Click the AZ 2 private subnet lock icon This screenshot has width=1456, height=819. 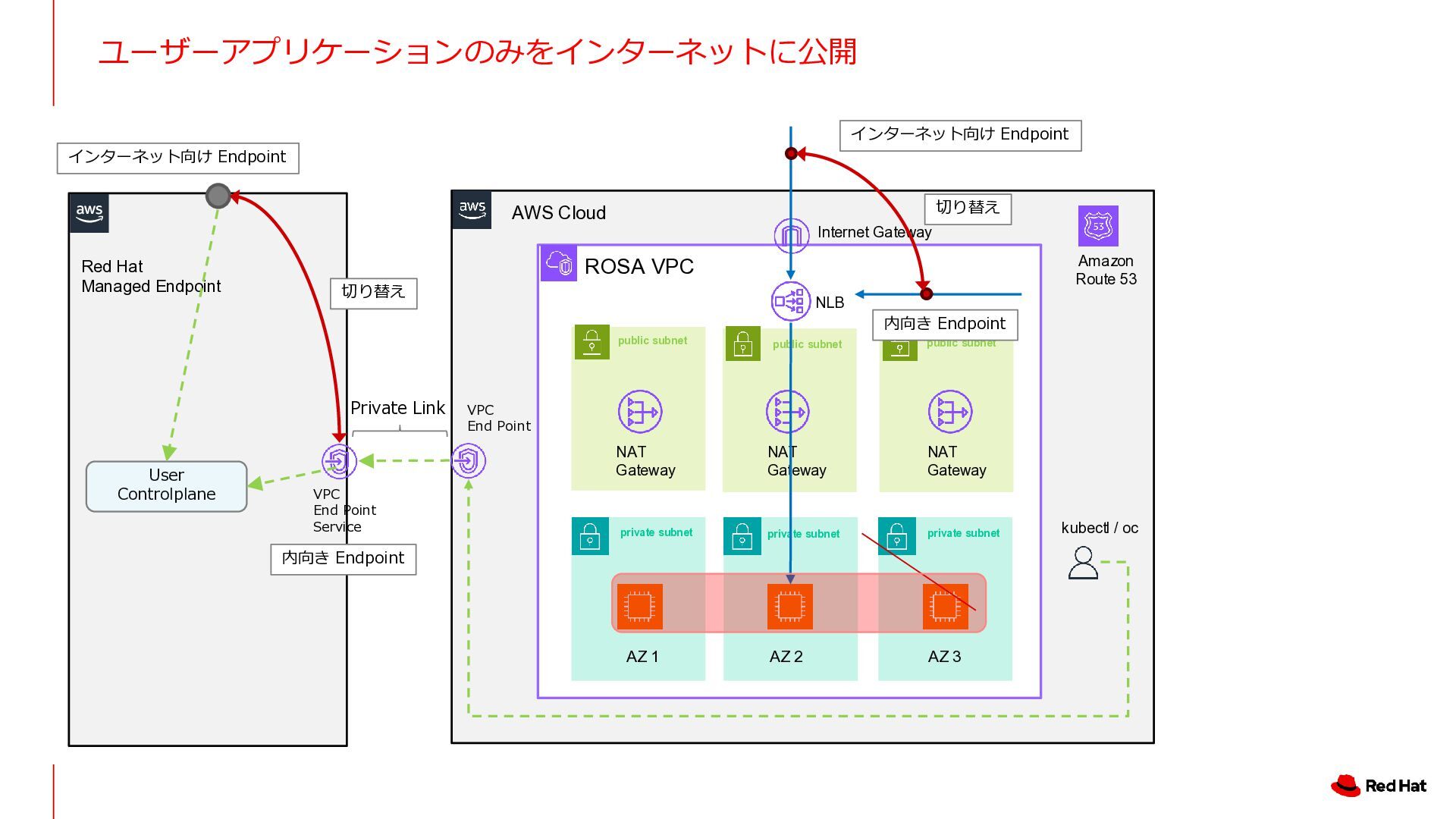(742, 536)
